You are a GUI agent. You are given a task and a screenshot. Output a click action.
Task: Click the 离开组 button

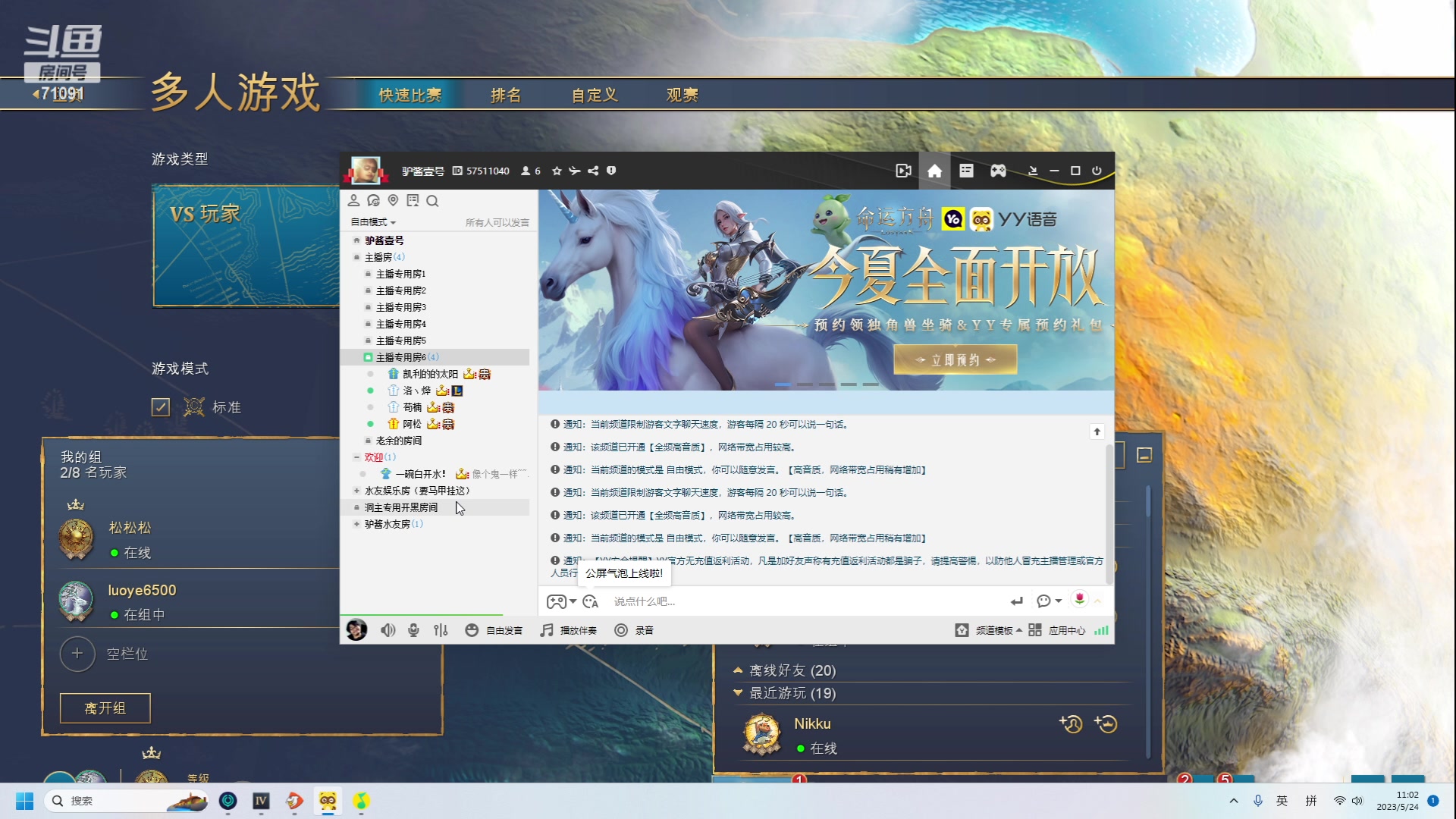click(x=105, y=708)
